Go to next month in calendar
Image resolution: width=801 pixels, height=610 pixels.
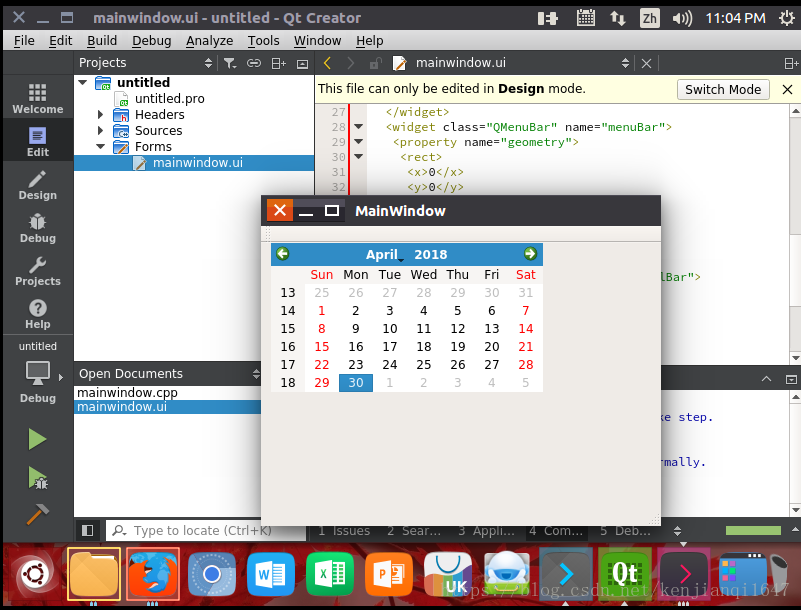(530, 253)
